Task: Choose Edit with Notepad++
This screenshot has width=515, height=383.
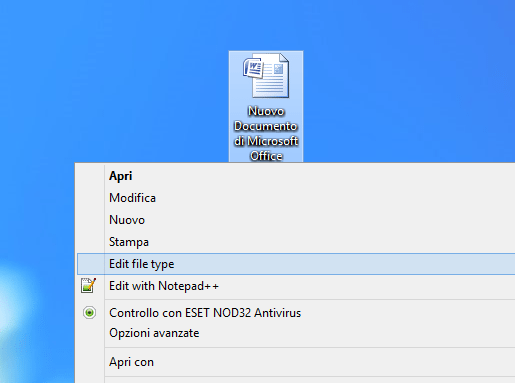Action: (296, 286)
